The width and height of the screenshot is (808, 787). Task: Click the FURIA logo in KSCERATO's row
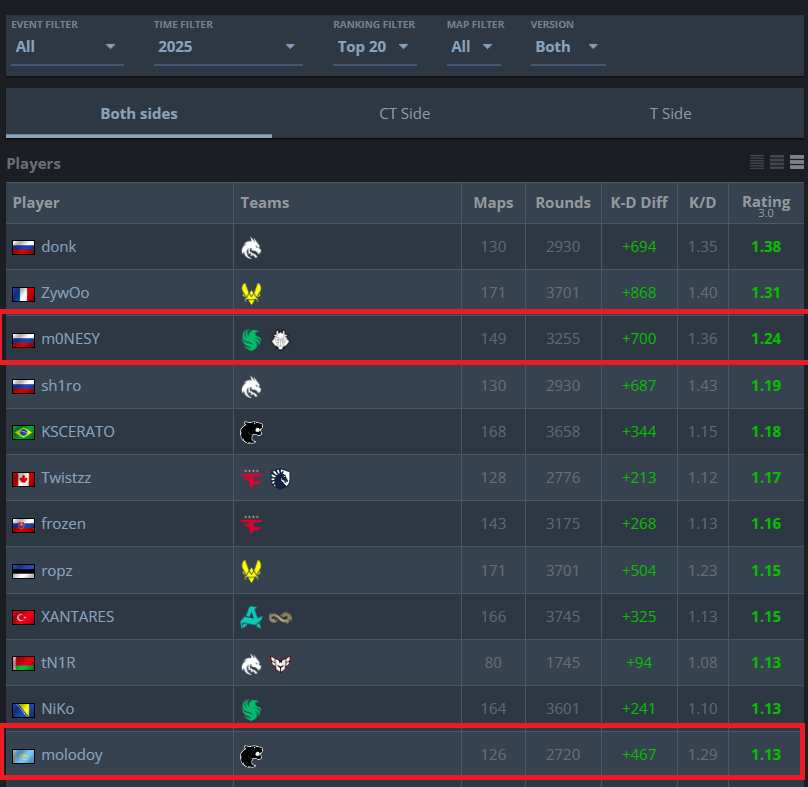click(x=251, y=432)
